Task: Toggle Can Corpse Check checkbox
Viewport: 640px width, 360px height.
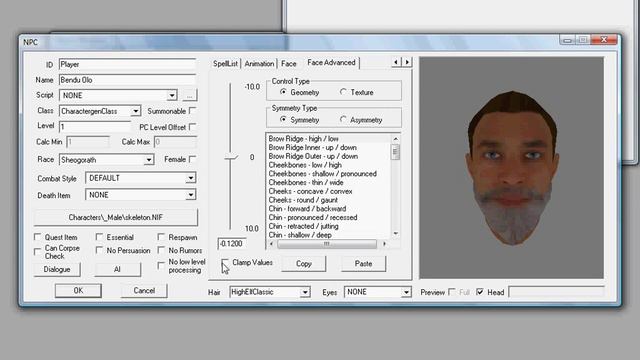Action: coord(38,252)
